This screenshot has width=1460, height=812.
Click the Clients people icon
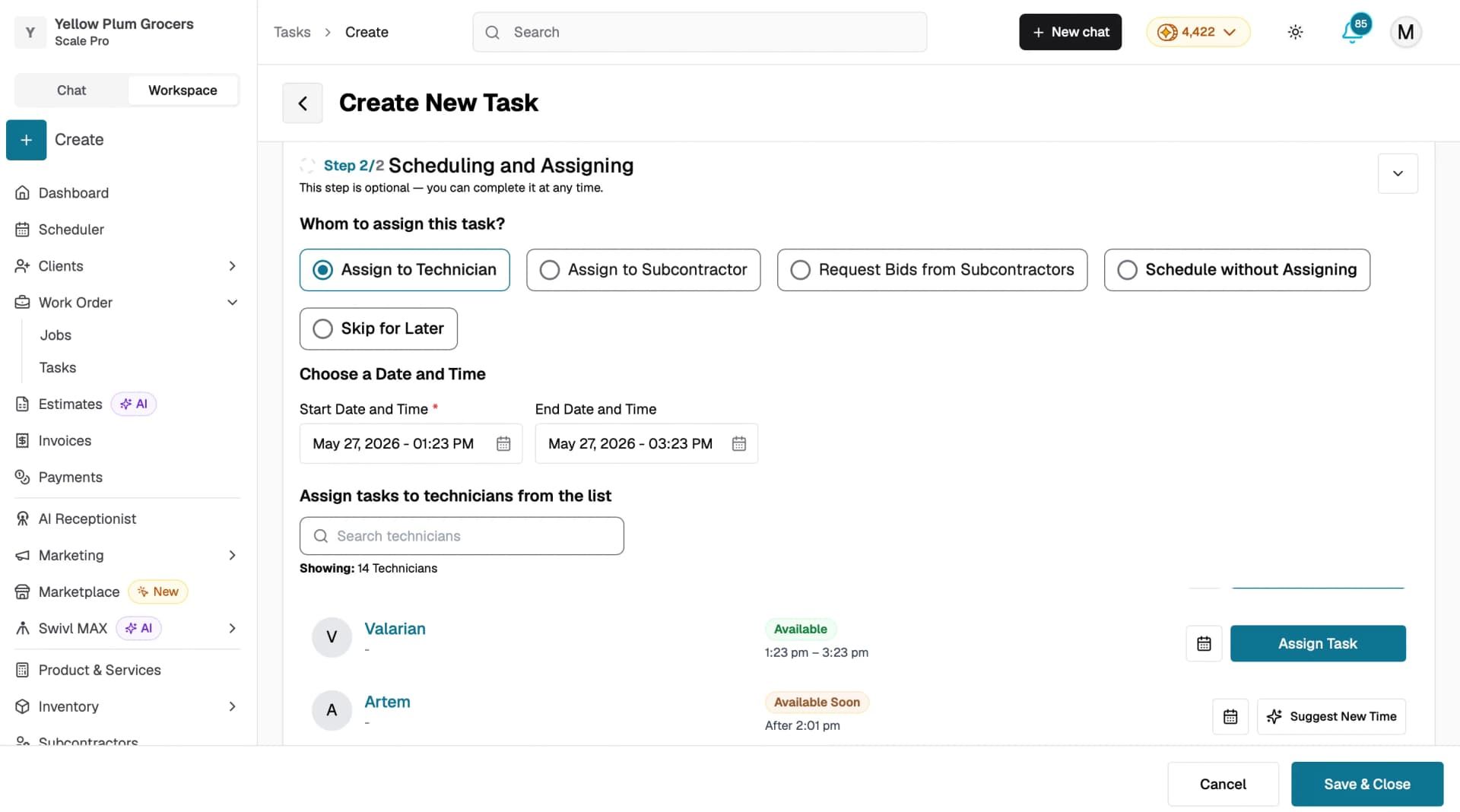pyautogui.click(x=22, y=266)
